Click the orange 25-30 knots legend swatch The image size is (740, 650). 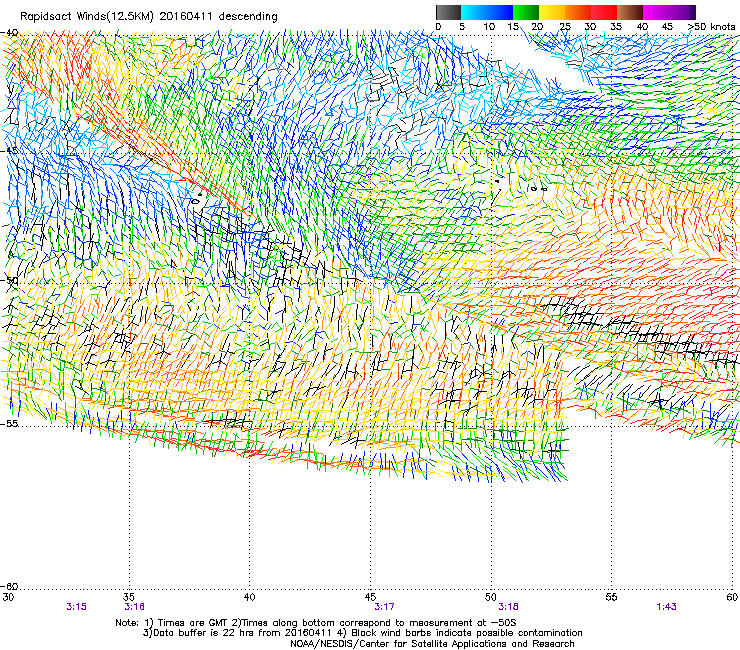(x=578, y=12)
